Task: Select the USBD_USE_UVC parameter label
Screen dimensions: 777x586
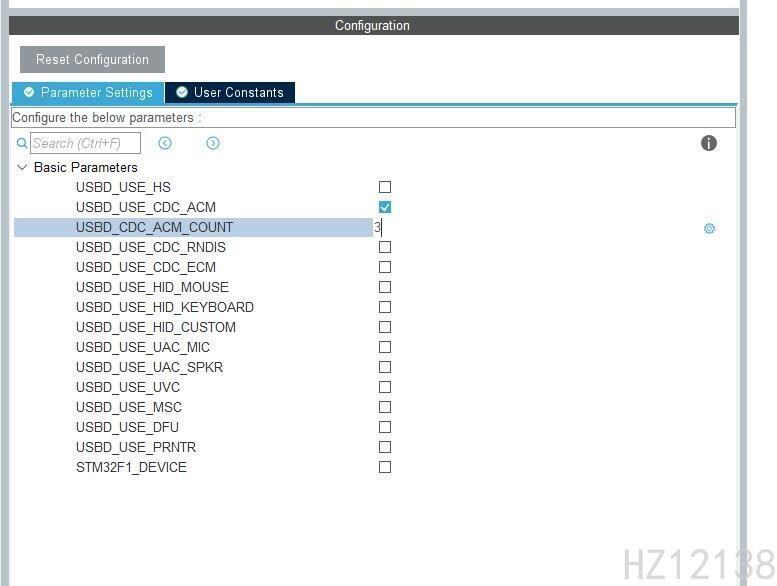Action: coord(128,387)
